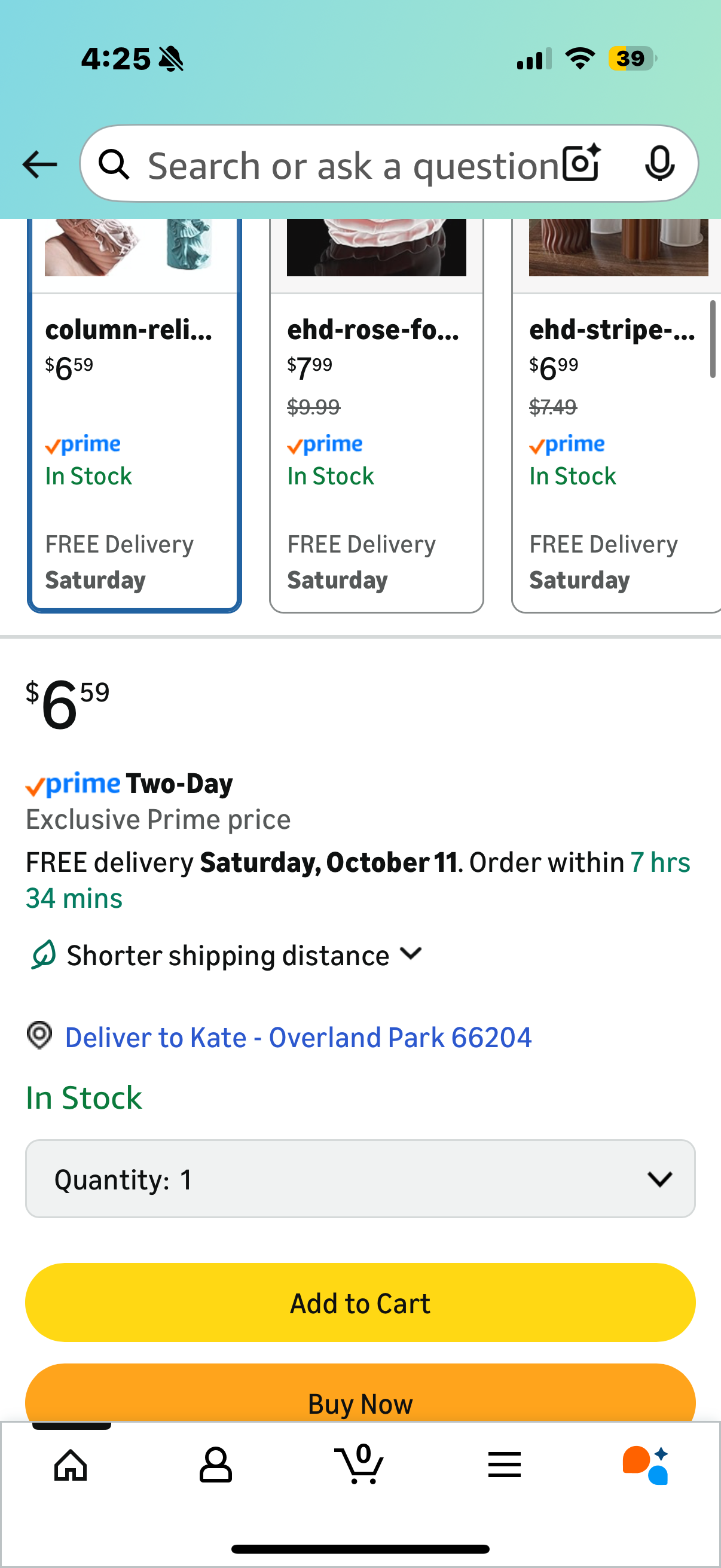Tap the search text field
Screen dimensions: 721x1568
click(353, 166)
